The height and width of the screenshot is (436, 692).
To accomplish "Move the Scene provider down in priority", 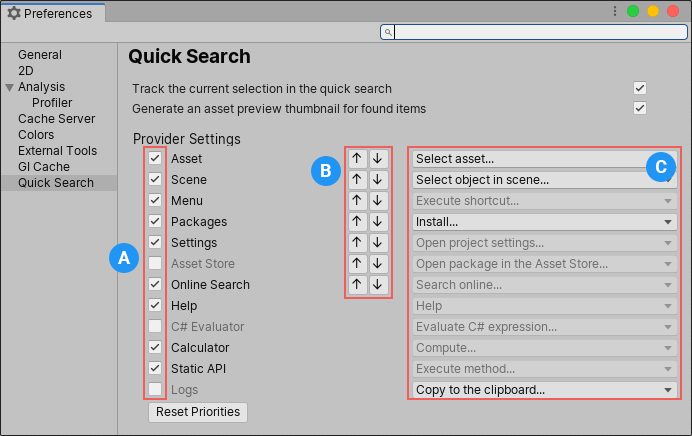I will point(377,180).
